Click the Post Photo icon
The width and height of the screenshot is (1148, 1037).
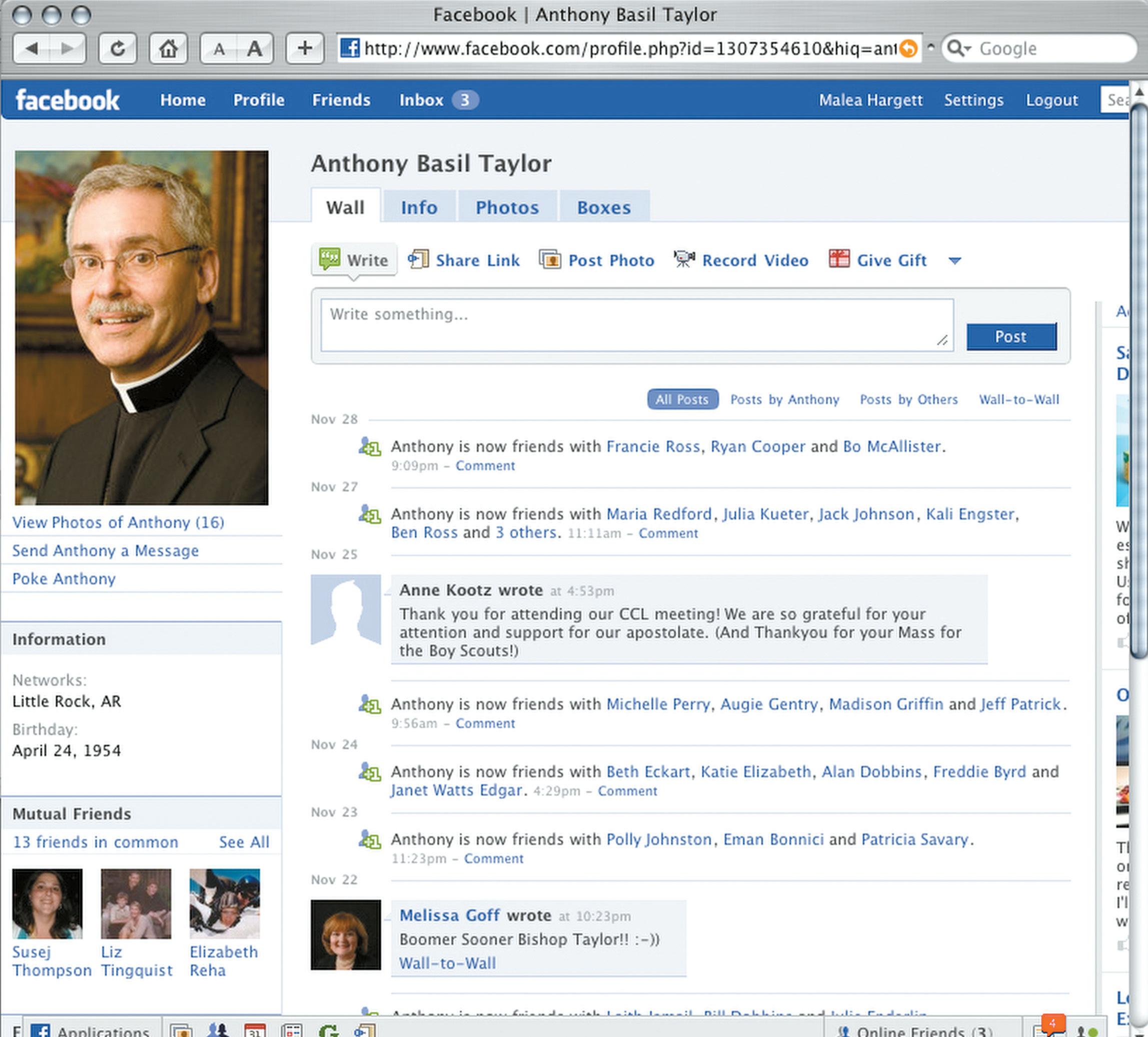tap(550, 260)
